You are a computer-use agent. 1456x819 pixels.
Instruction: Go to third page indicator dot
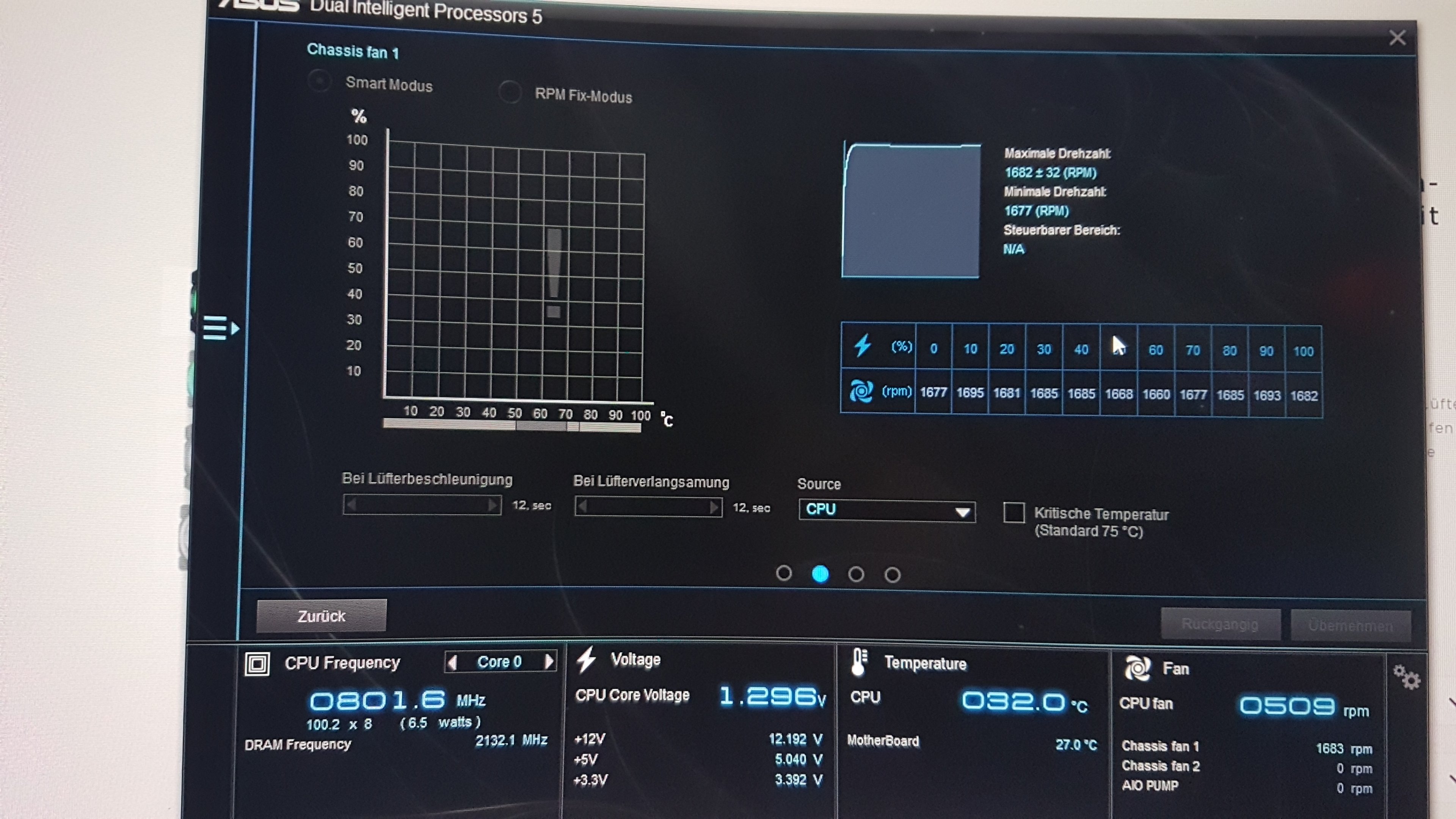pos(856,574)
